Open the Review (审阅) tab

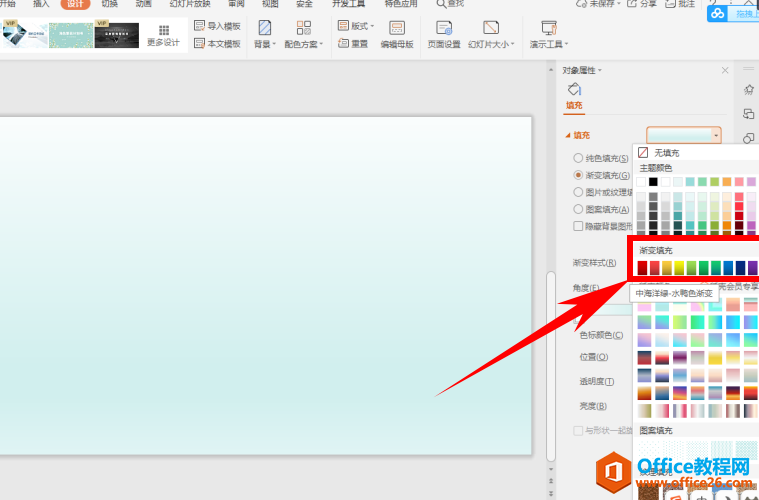pos(236,4)
